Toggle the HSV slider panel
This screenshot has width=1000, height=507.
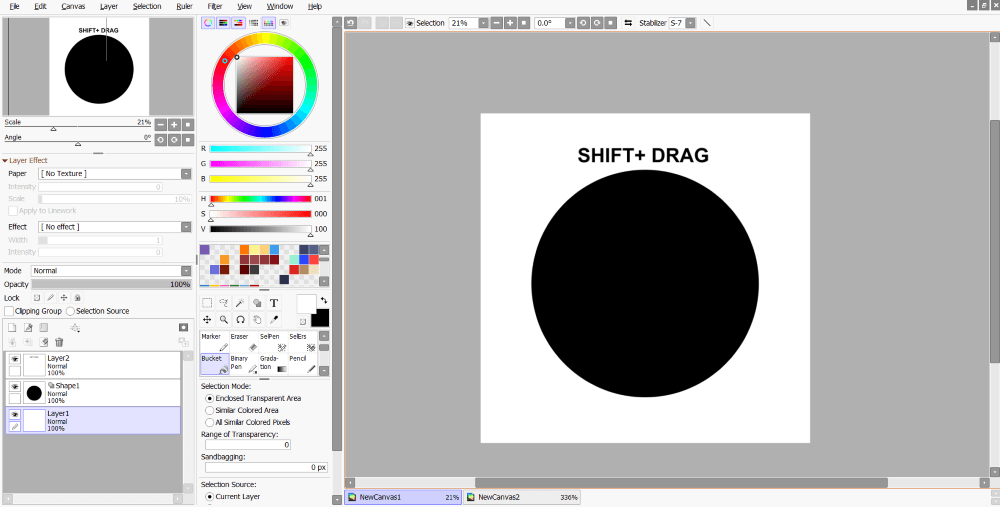239,23
